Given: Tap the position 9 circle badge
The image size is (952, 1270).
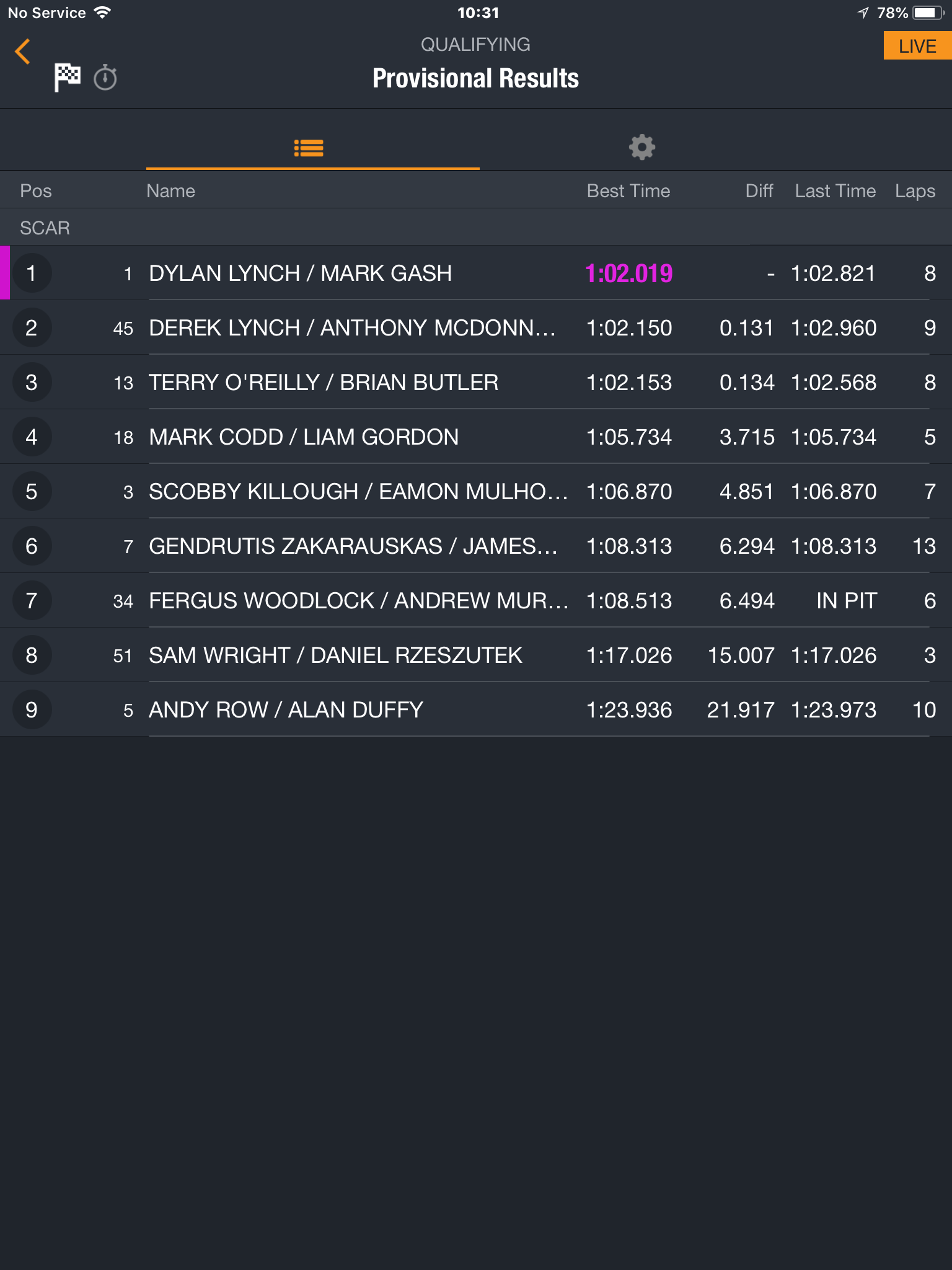Looking at the screenshot, I should [32, 710].
